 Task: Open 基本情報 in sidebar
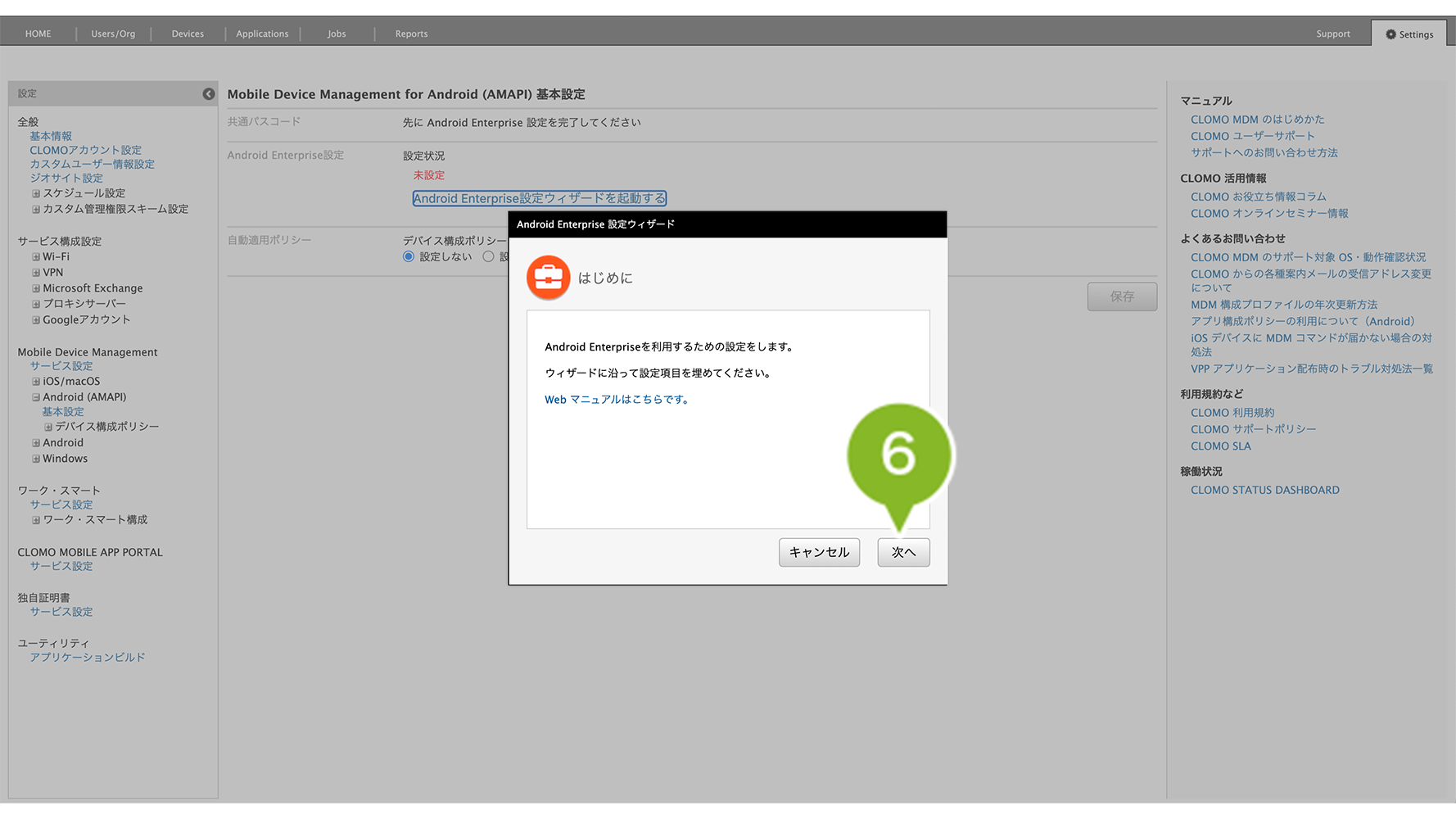(51, 136)
